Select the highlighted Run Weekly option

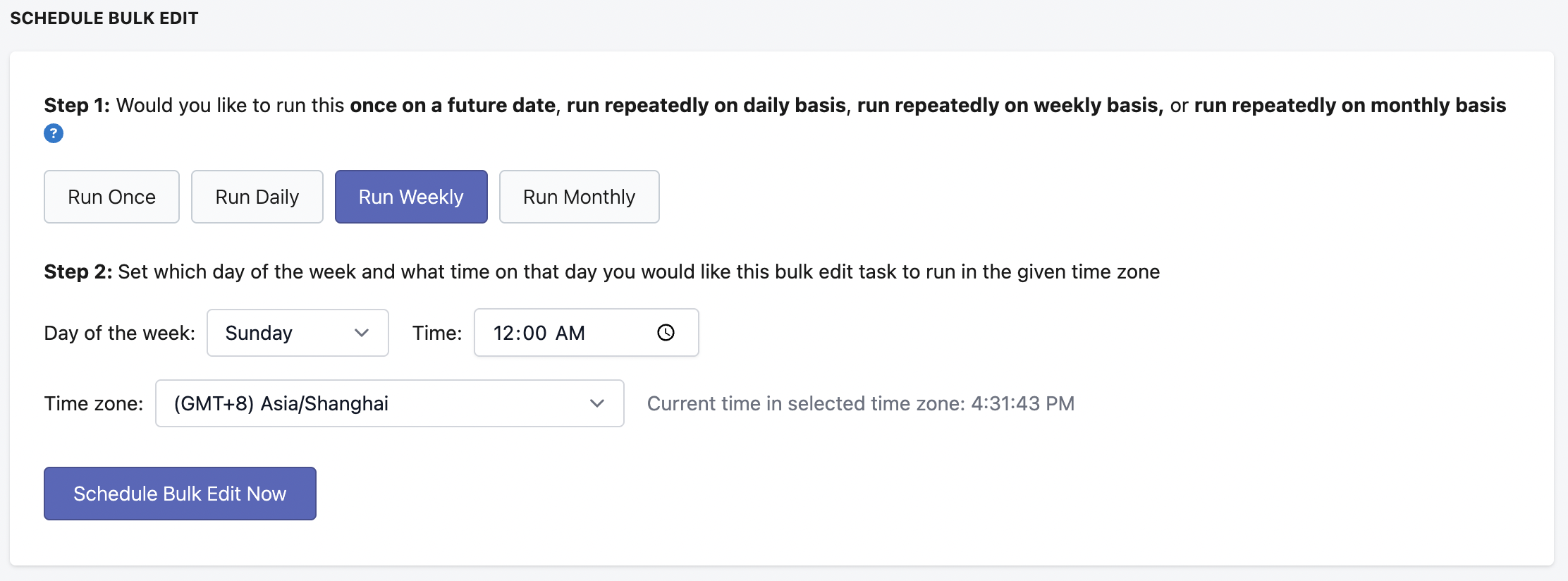tap(411, 197)
